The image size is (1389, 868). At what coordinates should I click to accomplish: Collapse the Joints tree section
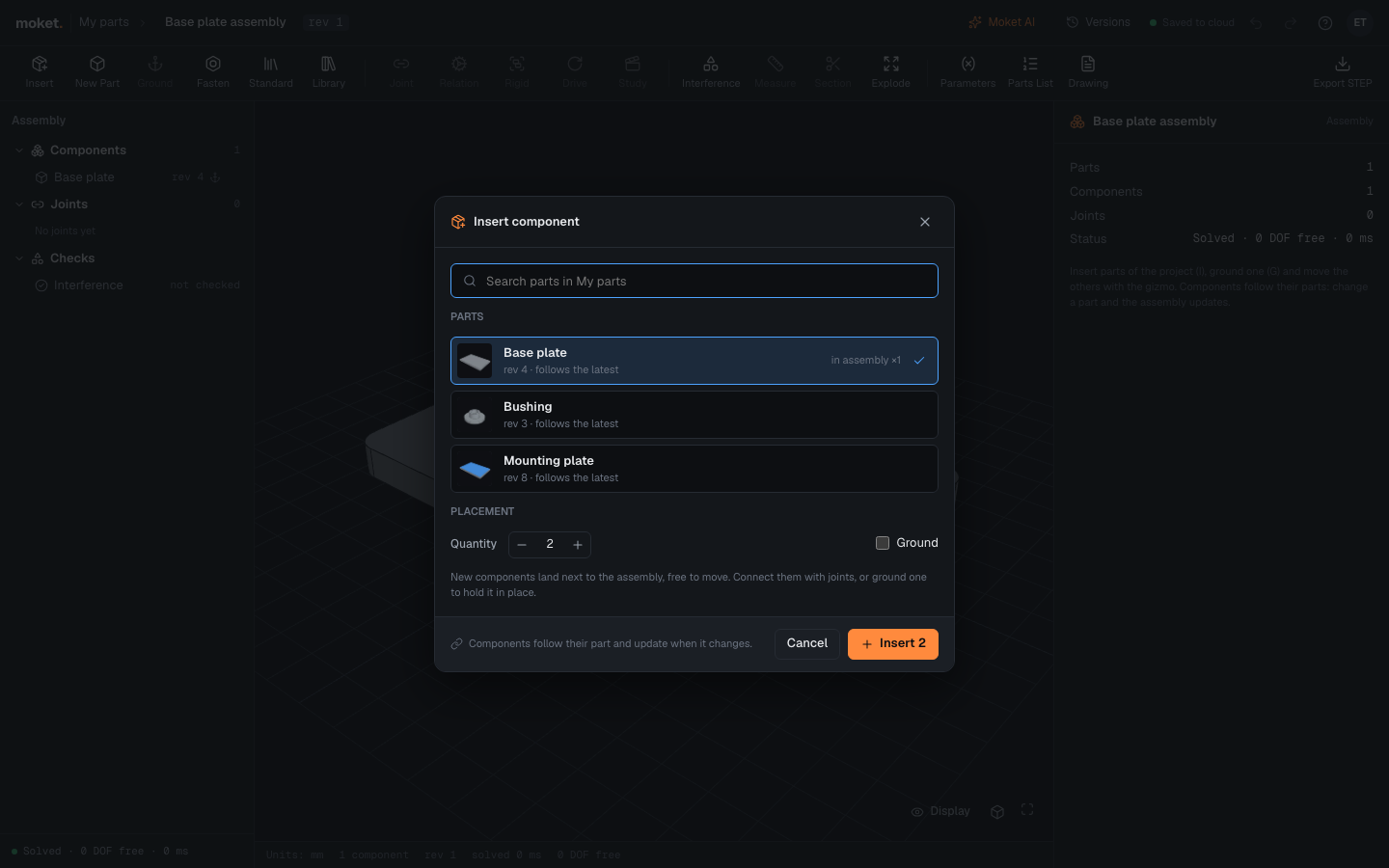click(19, 204)
